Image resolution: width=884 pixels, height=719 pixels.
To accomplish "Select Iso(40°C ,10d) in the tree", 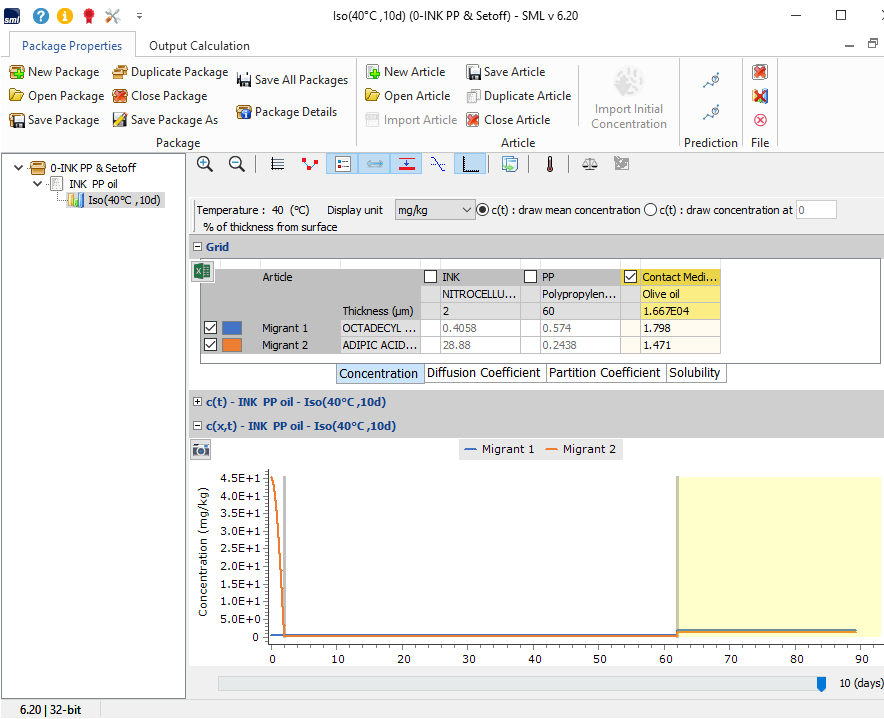I will coord(124,200).
